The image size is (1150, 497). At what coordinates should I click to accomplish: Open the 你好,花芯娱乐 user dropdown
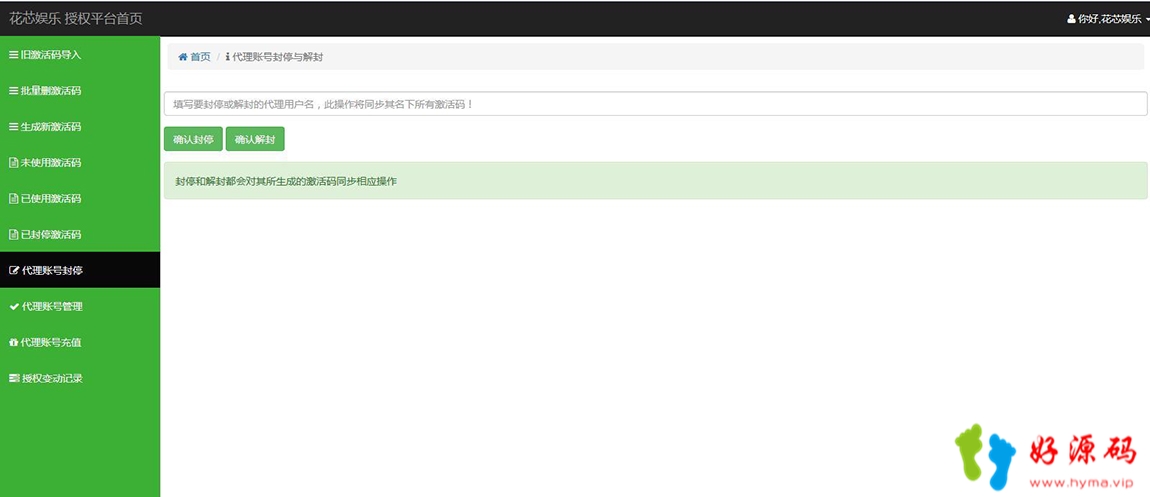1108,19
